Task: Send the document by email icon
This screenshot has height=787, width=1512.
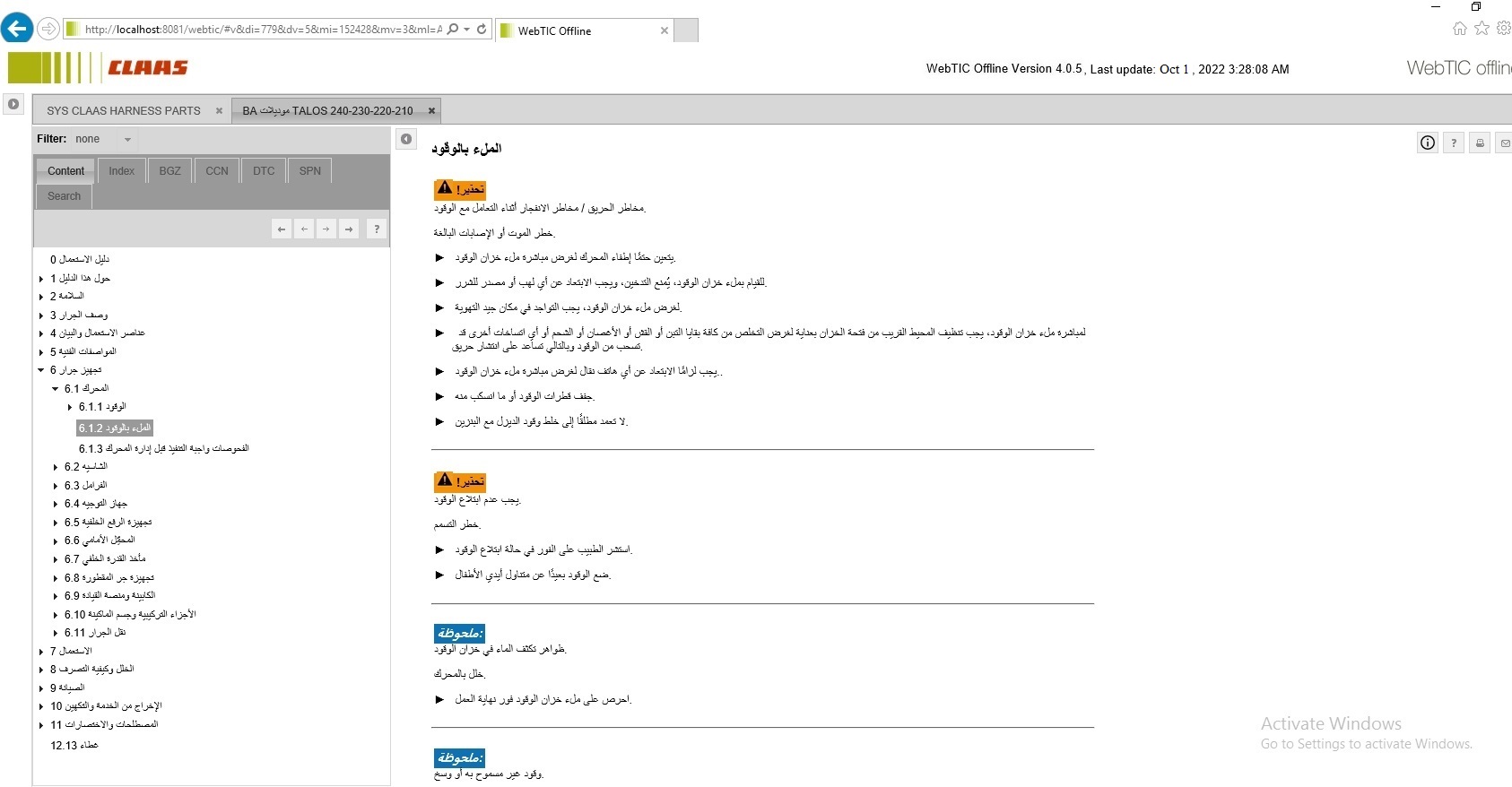Action: 1505,143
